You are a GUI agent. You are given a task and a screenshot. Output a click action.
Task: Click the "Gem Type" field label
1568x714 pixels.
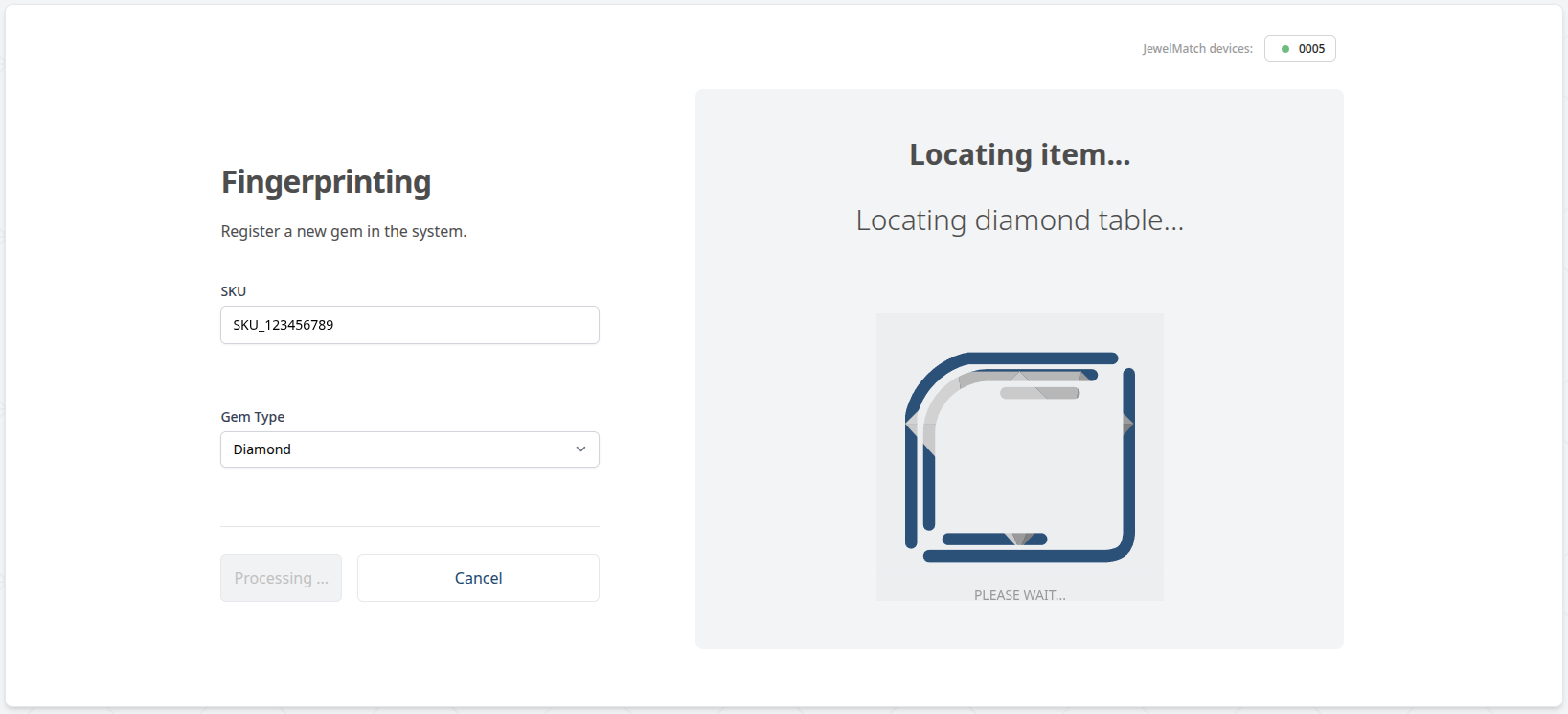click(x=252, y=417)
